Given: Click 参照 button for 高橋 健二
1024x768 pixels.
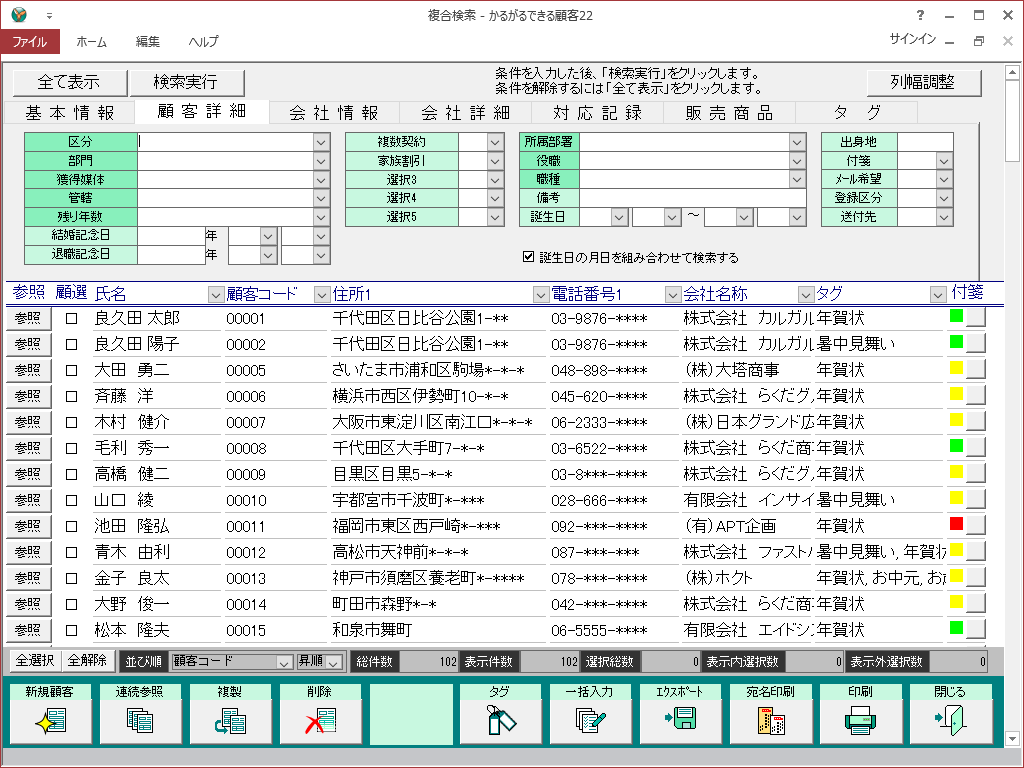Looking at the screenshot, I should 28,474.
